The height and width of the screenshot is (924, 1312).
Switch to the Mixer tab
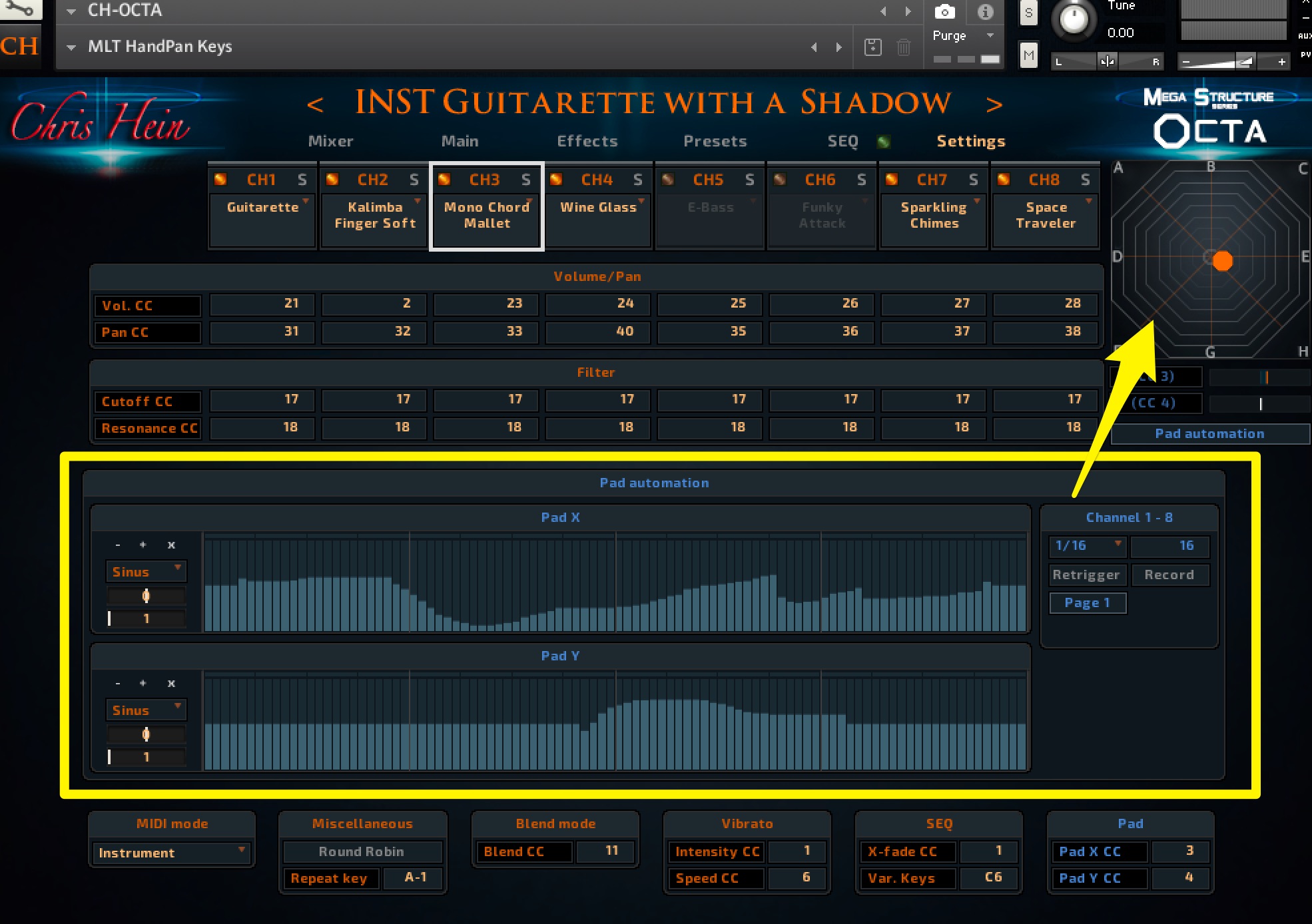click(x=330, y=141)
